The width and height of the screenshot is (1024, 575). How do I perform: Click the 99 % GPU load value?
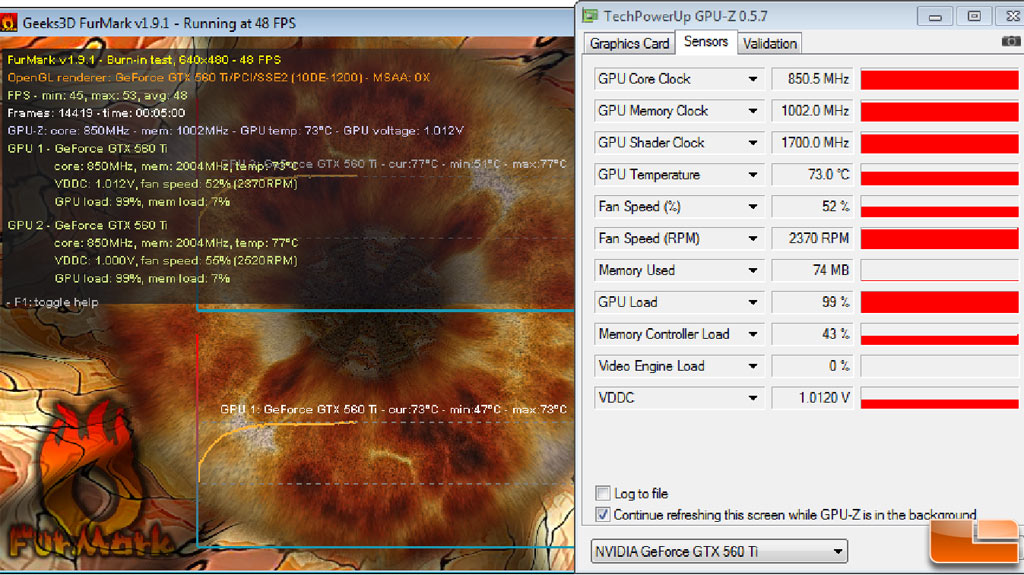pyautogui.click(x=812, y=303)
